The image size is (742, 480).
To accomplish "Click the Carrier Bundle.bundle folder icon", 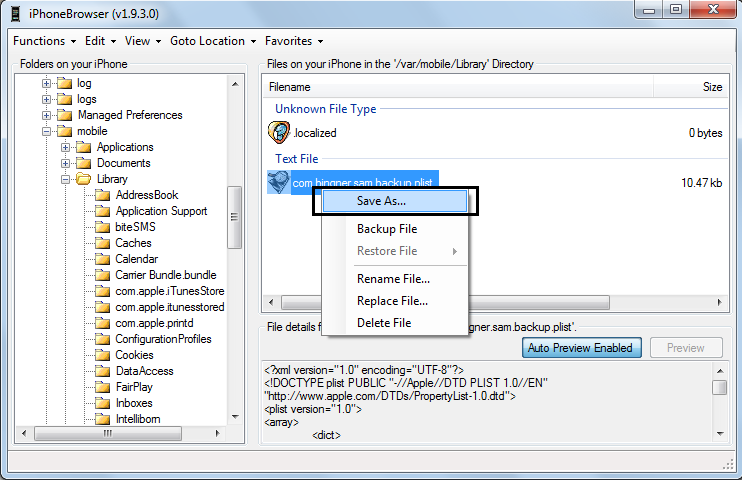I will point(102,276).
